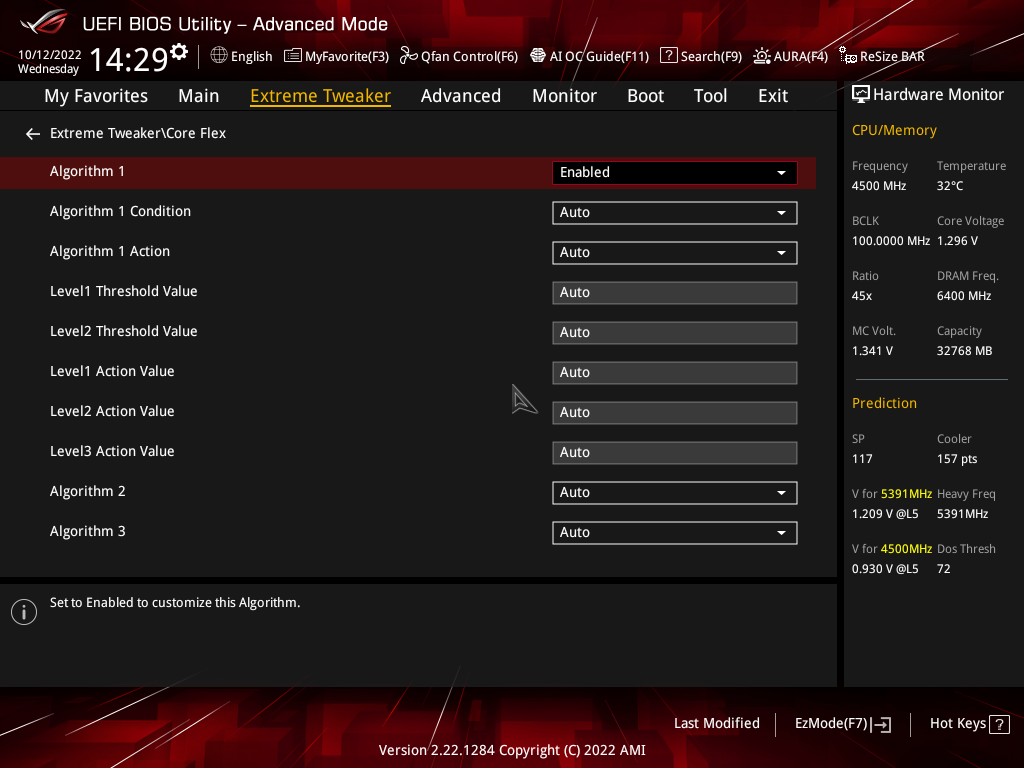Click the 157 pts cooler value

[x=957, y=459]
